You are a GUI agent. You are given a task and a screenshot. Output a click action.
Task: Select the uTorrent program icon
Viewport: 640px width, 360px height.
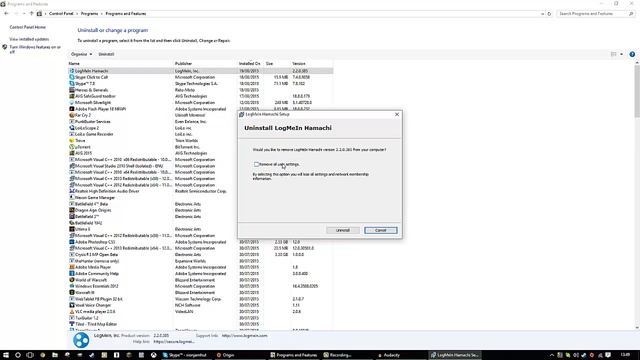coord(71,147)
